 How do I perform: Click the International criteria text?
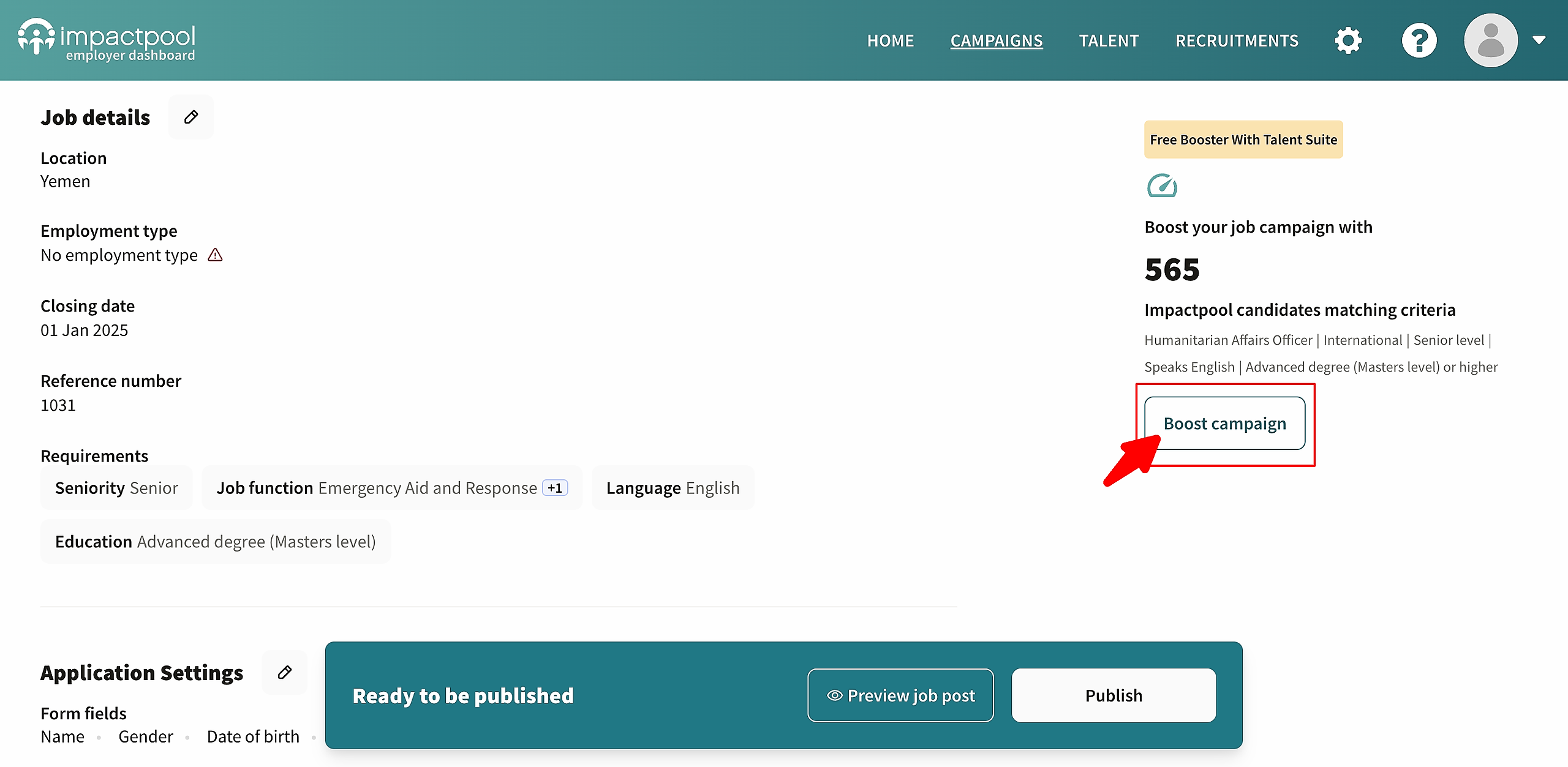1362,340
